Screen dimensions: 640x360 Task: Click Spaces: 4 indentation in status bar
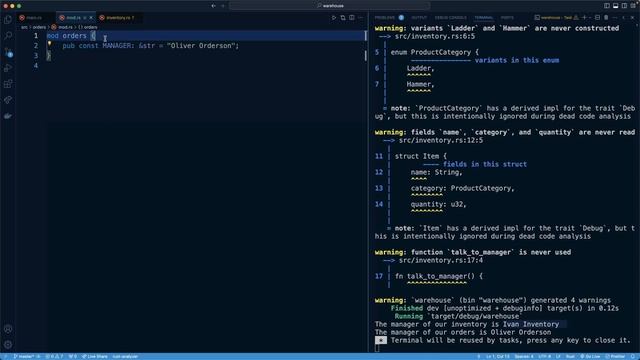point(524,356)
